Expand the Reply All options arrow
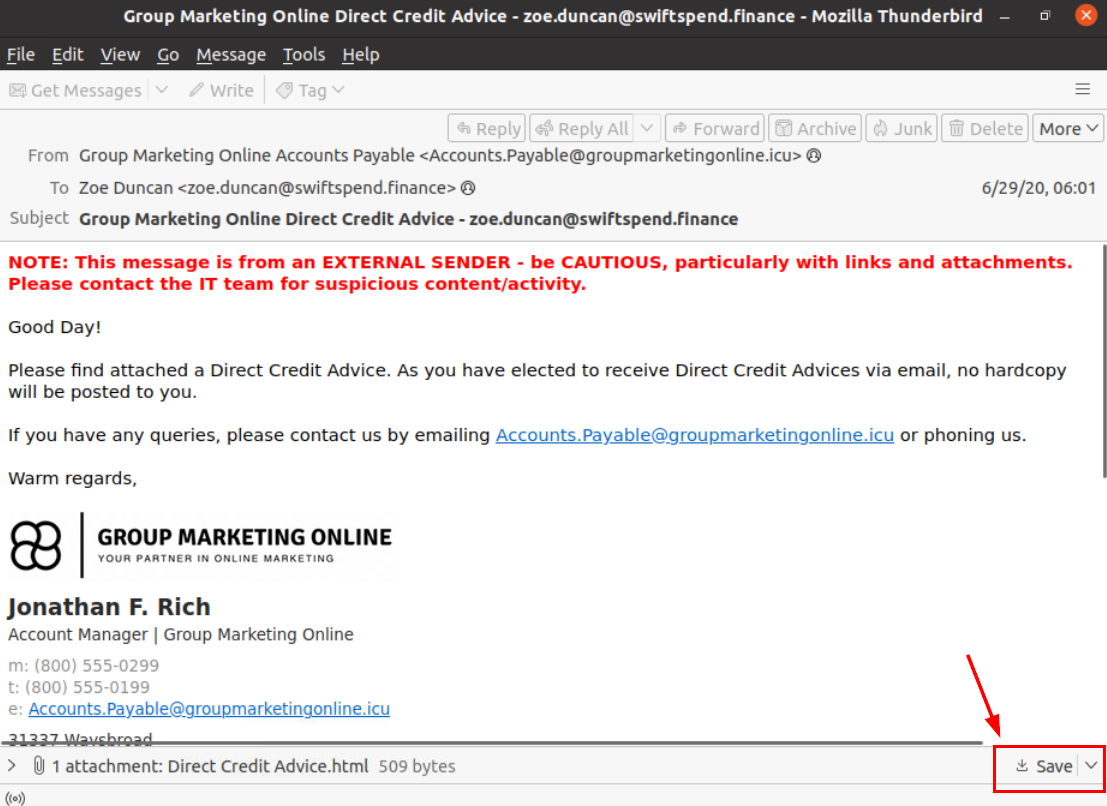This screenshot has height=806, width=1107. (647, 128)
